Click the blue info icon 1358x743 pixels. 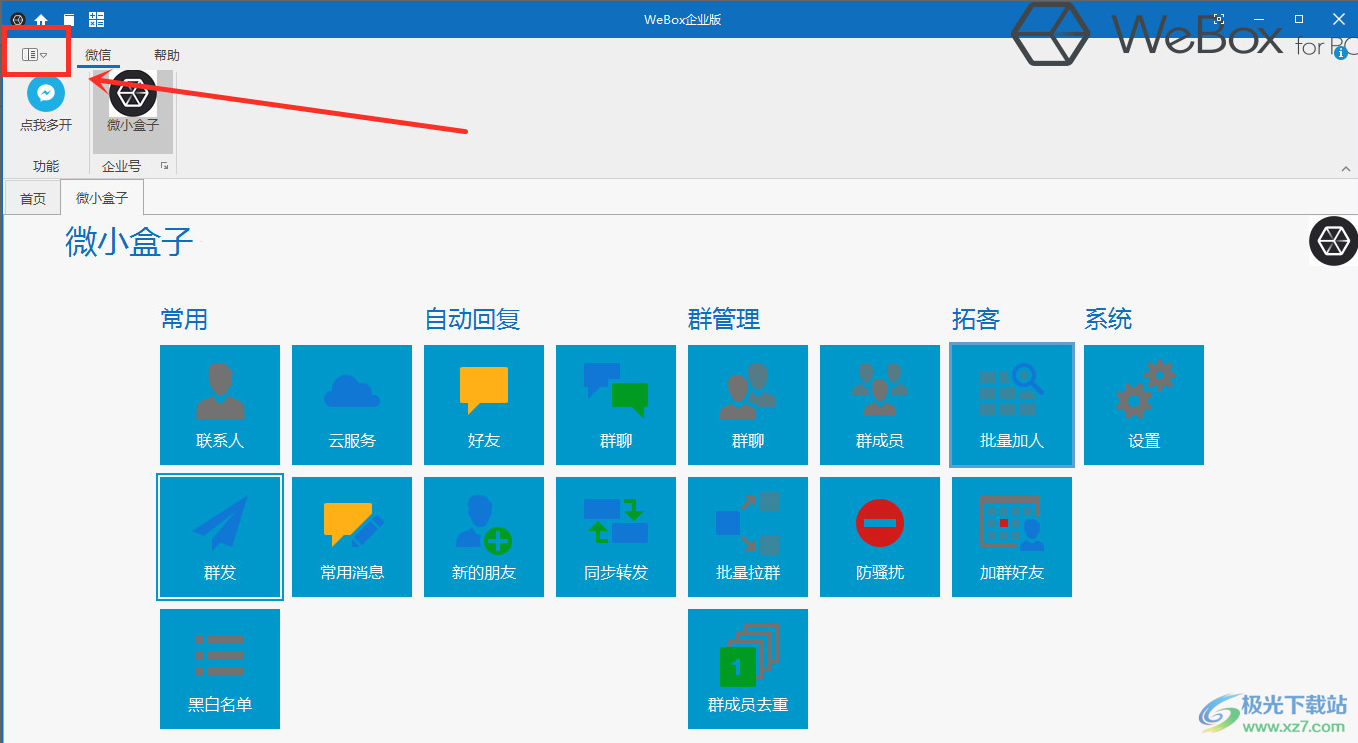1340,53
